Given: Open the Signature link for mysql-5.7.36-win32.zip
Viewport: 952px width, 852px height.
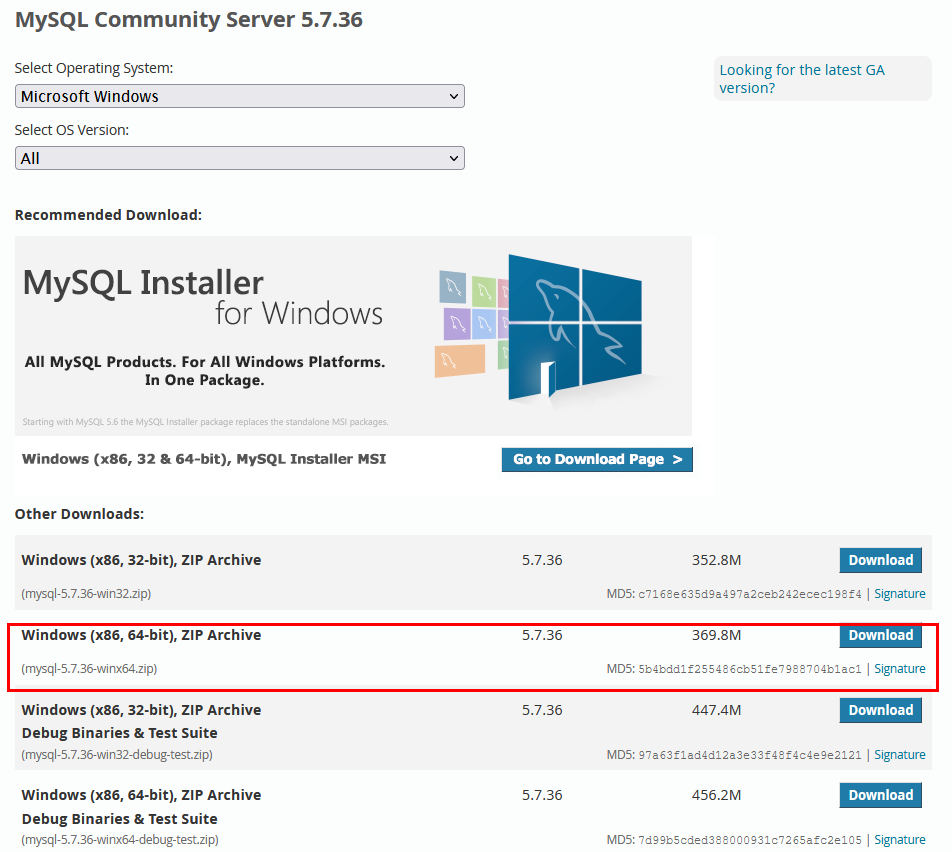Looking at the screenshot, I should [x=899, y=593].
